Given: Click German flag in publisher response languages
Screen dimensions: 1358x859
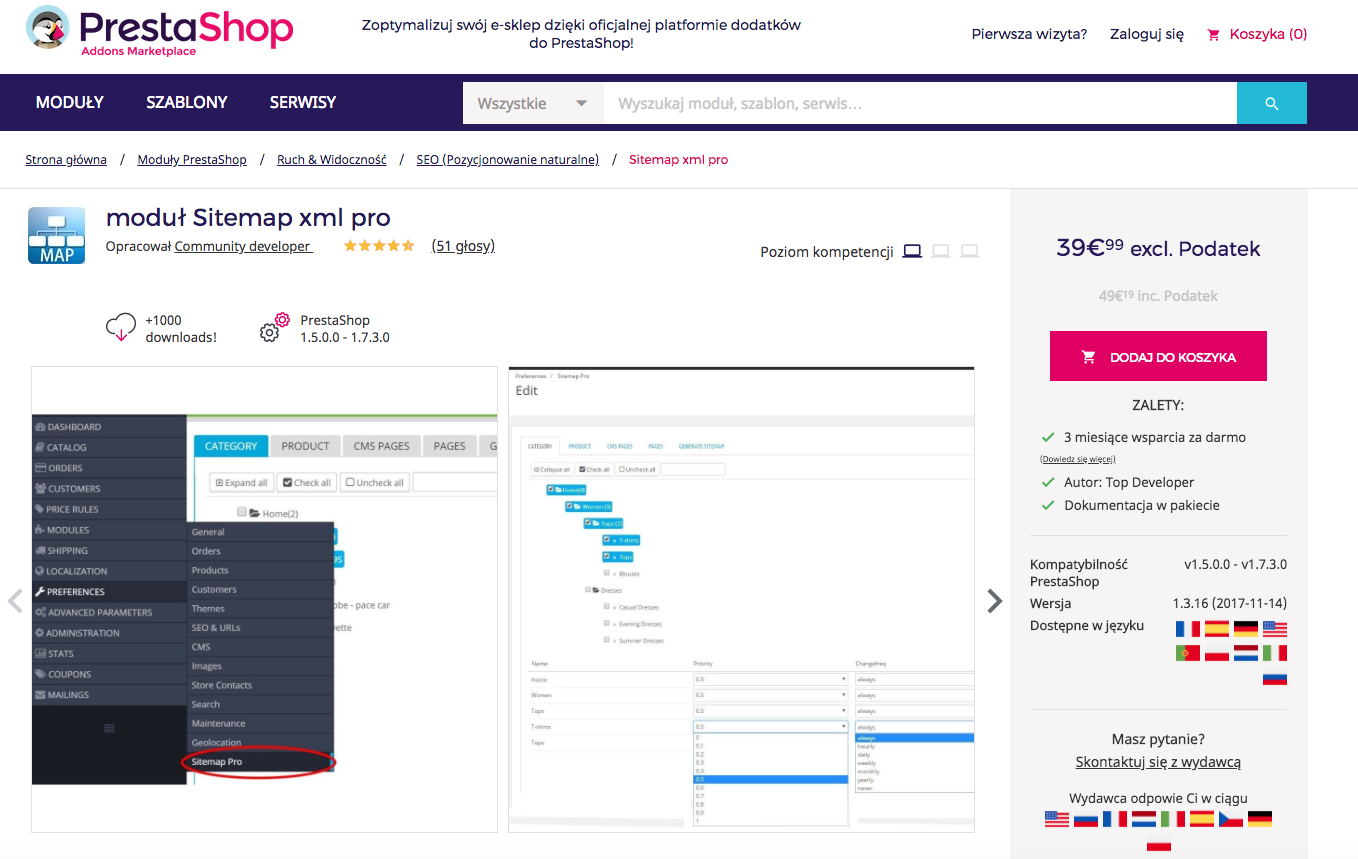Looking at the screenshot, I should click(x=1260, y=819).
